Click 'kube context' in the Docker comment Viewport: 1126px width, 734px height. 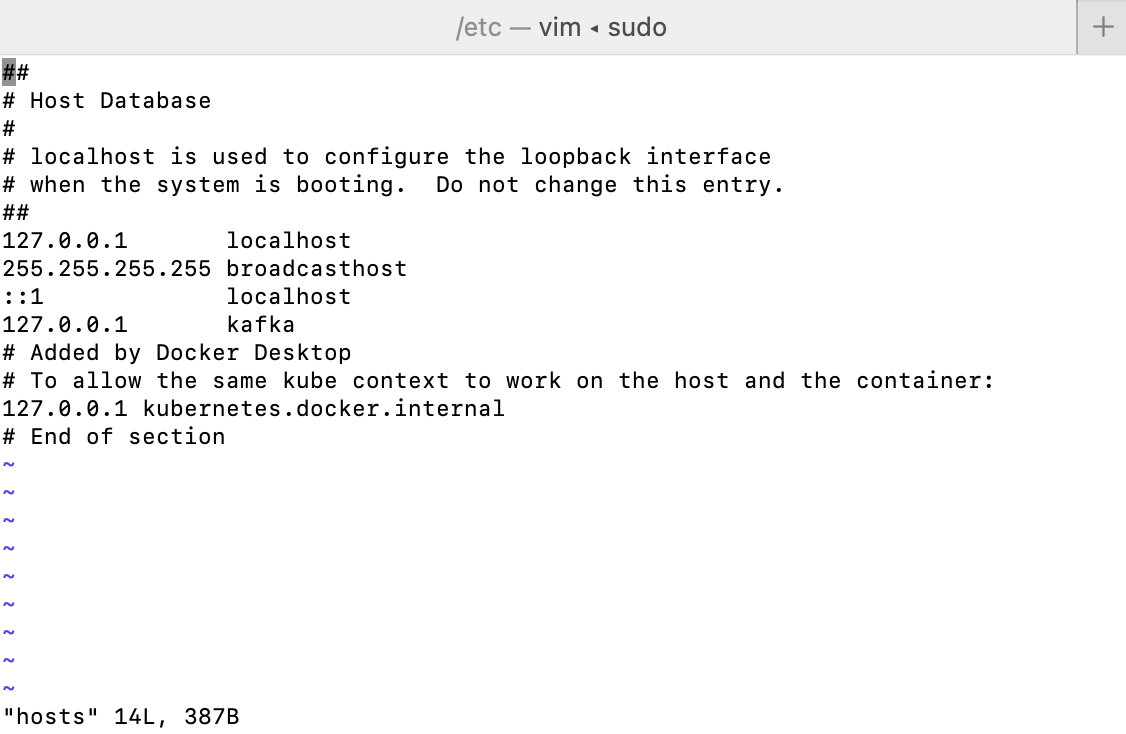366,381
